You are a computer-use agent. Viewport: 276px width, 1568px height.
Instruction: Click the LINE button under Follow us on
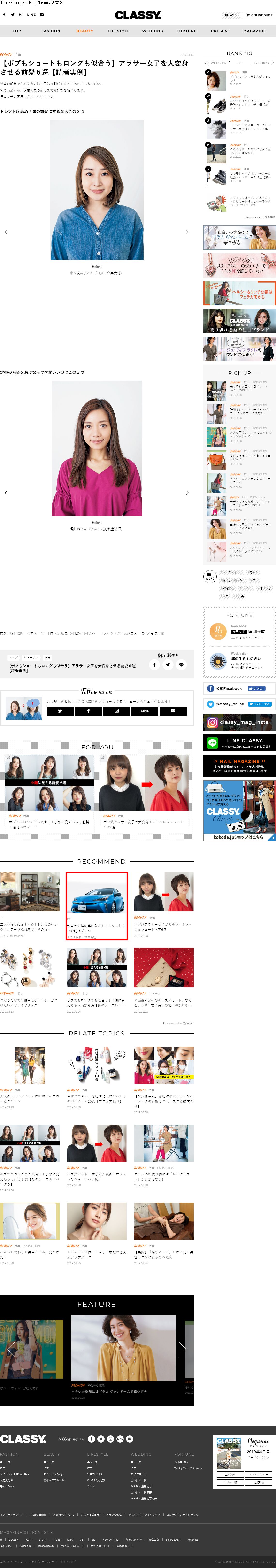tap(145, 711)
